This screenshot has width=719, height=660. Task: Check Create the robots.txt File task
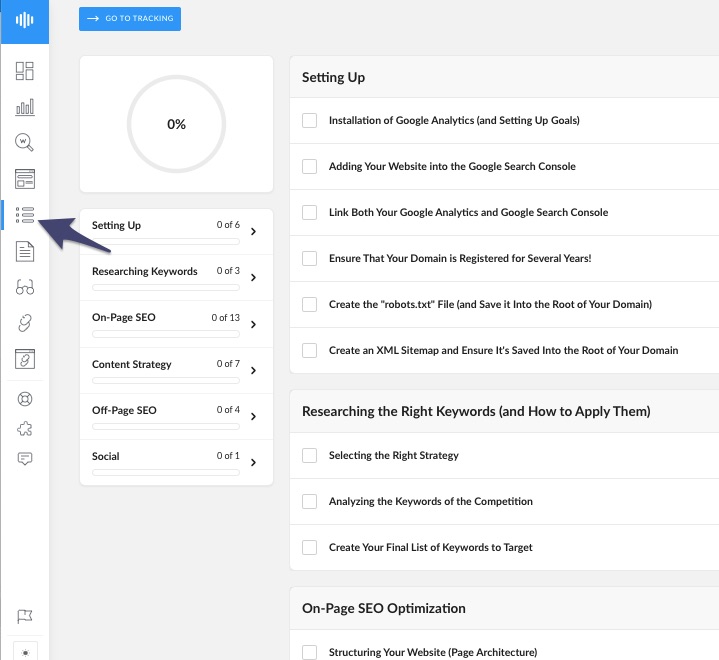310,305
